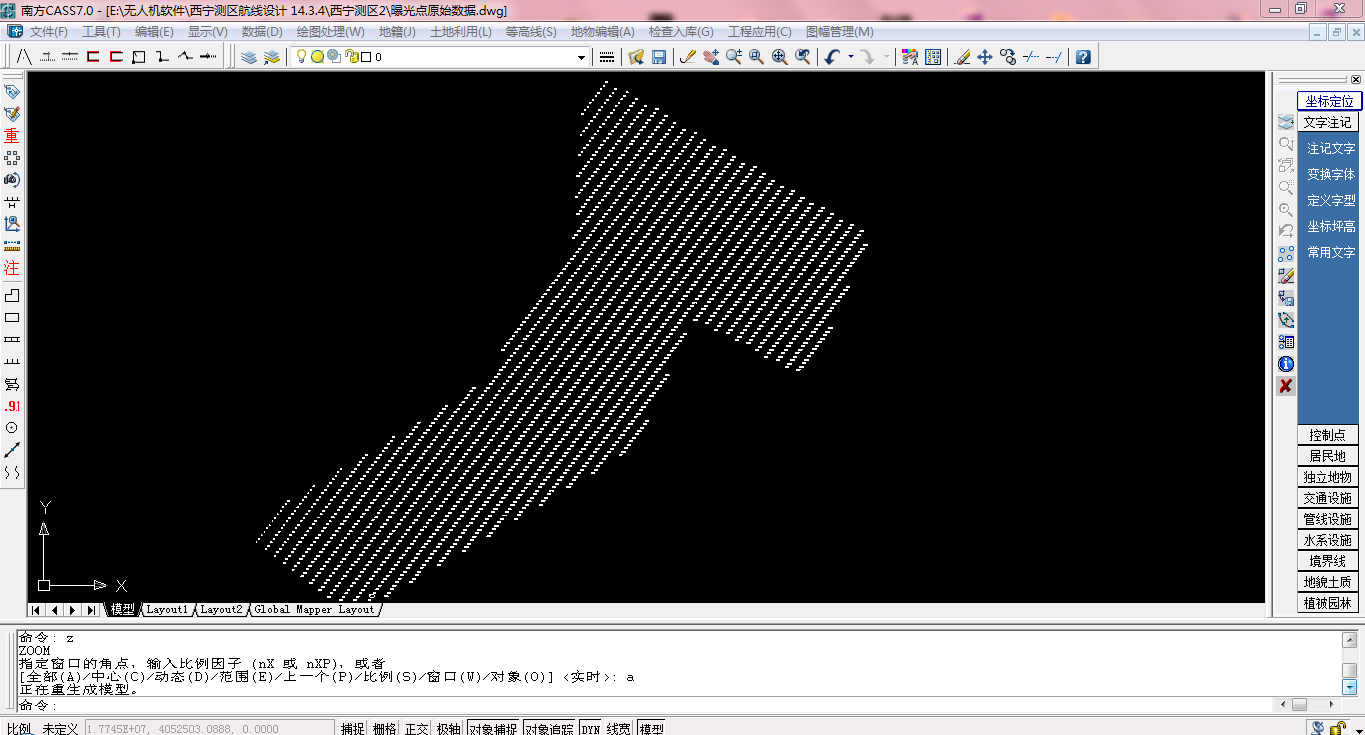Viewport: 1365px width, 735px height.
Task: Open the layer list dropdown arrow
Action: (x=581, y=57)
